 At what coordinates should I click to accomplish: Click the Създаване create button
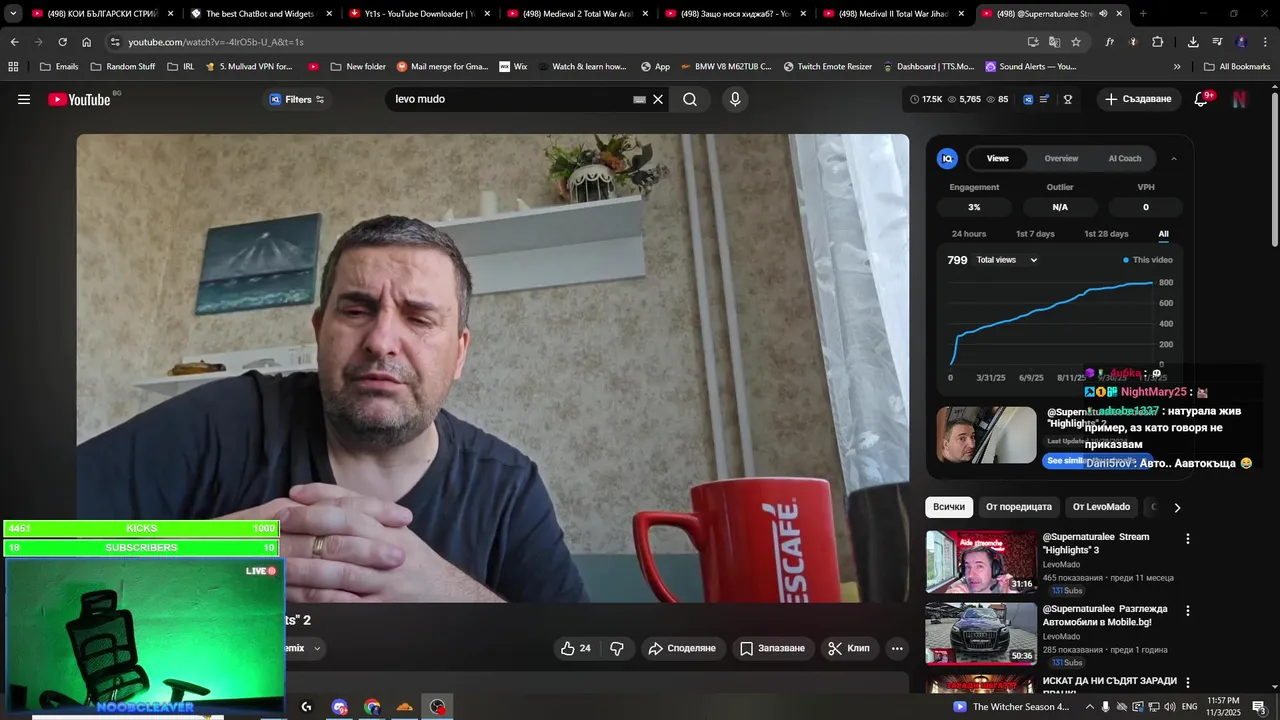1138,99
